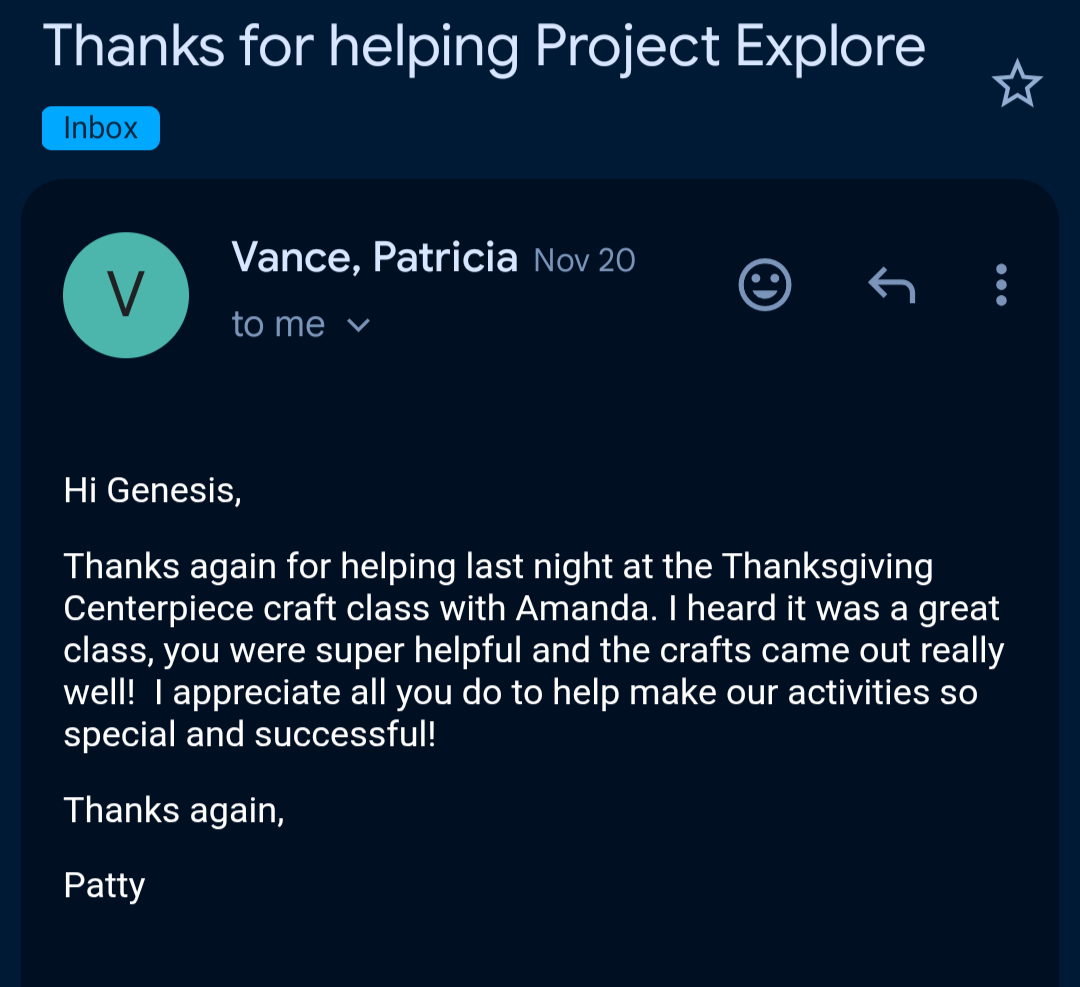The image size is (1080, 987).
Task: Reply to Patricia Vance's email
Action: pos(891,285)
